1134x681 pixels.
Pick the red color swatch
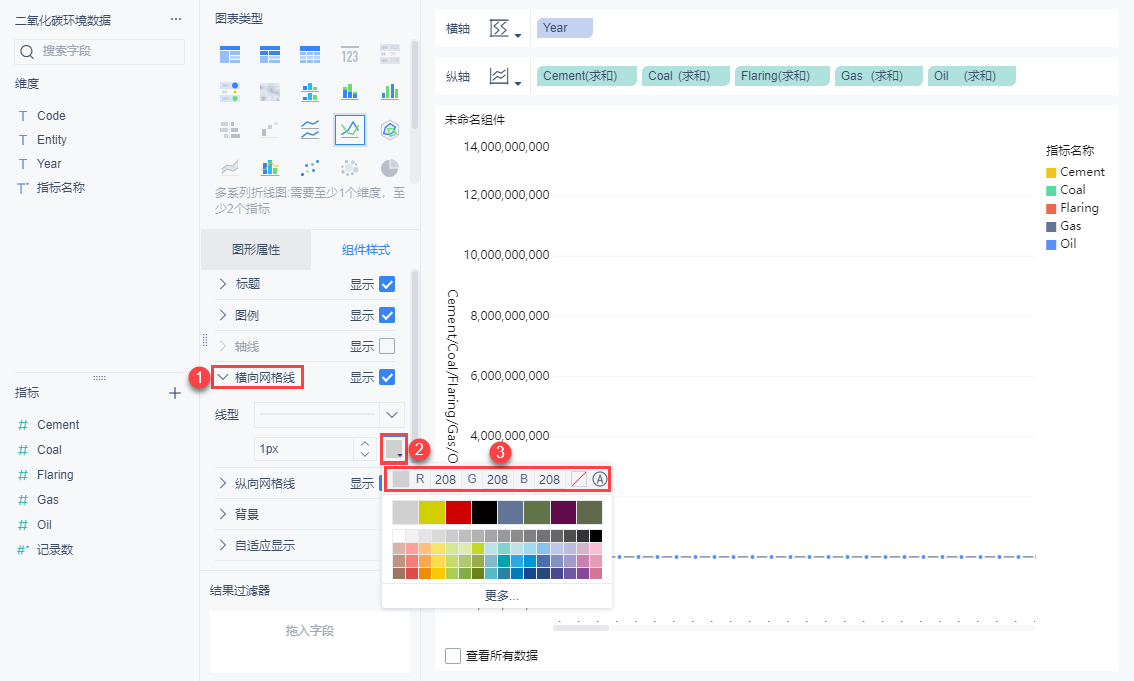click(x=459, y=512)
